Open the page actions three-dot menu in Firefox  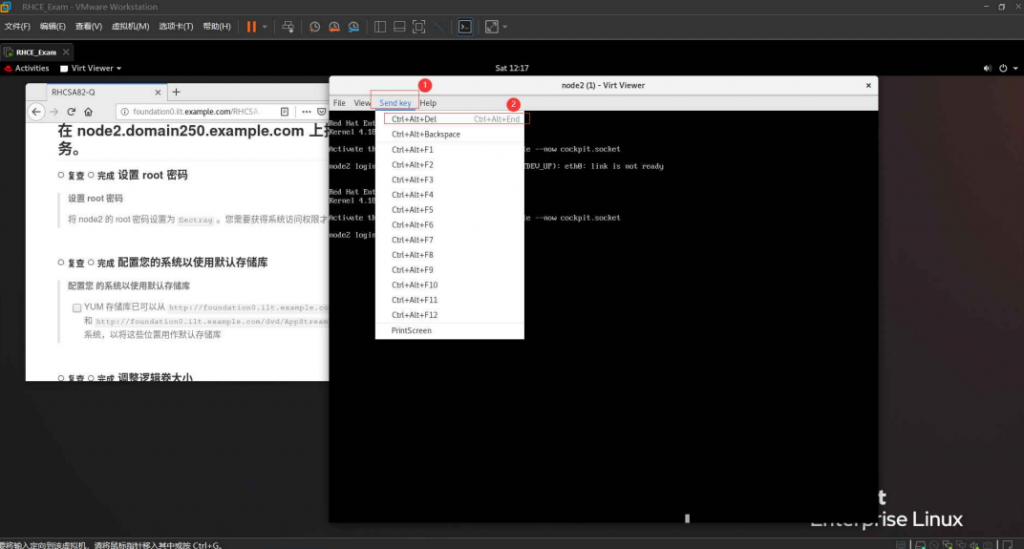[x=306, y=112]
